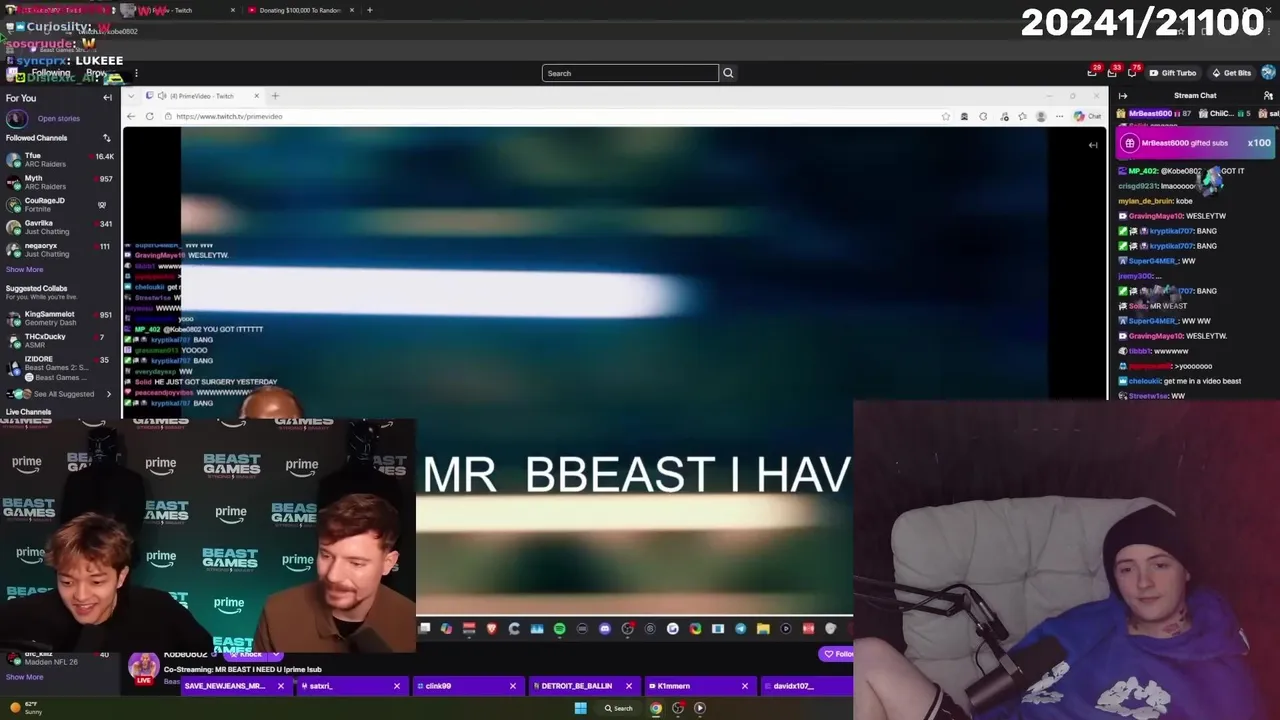Remove satxri_ co-streamer chip
Viewport: 1280px width, 720px height.
[396, 686]
